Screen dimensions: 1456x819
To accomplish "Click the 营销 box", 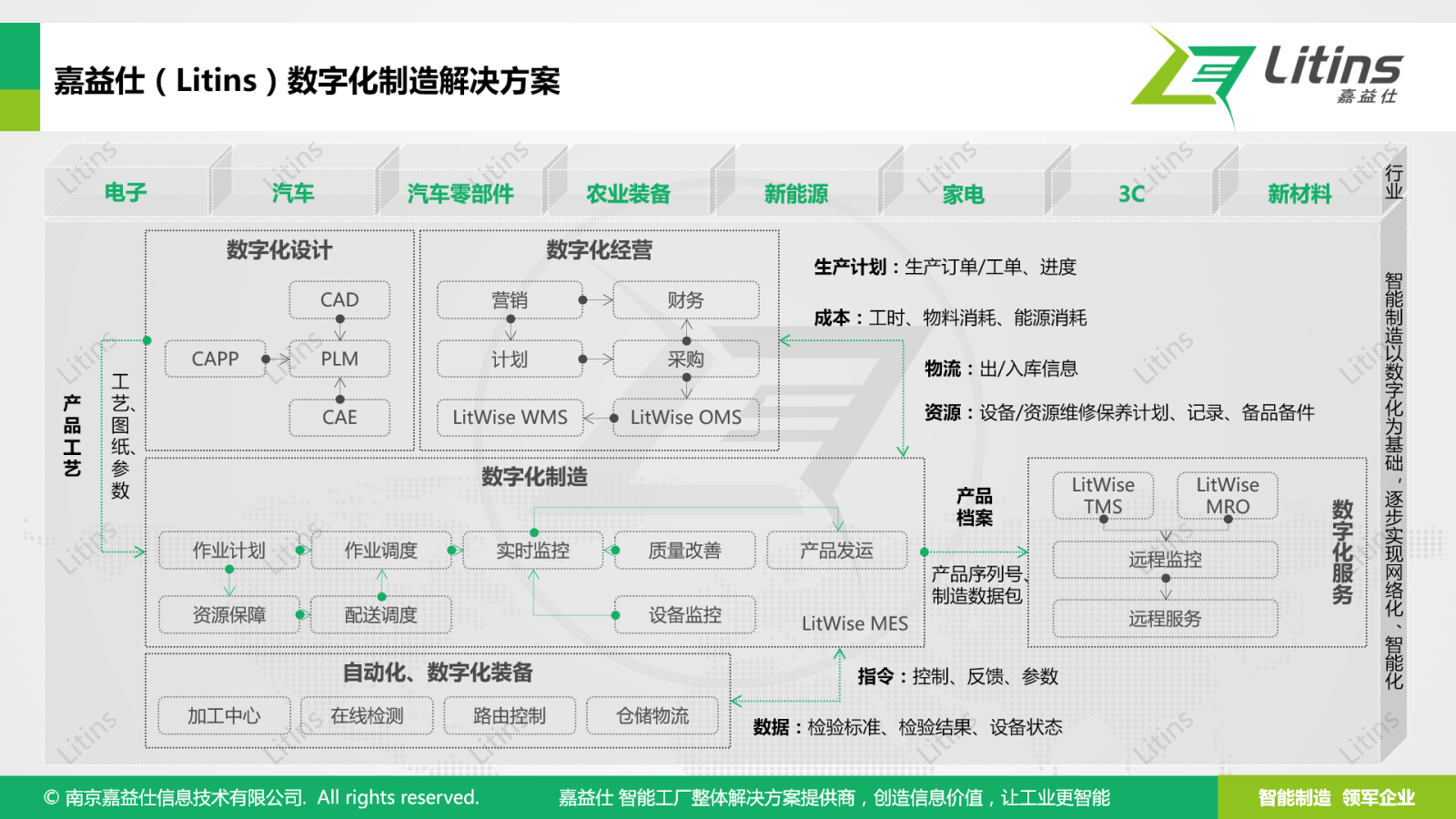I will [510, 299].
